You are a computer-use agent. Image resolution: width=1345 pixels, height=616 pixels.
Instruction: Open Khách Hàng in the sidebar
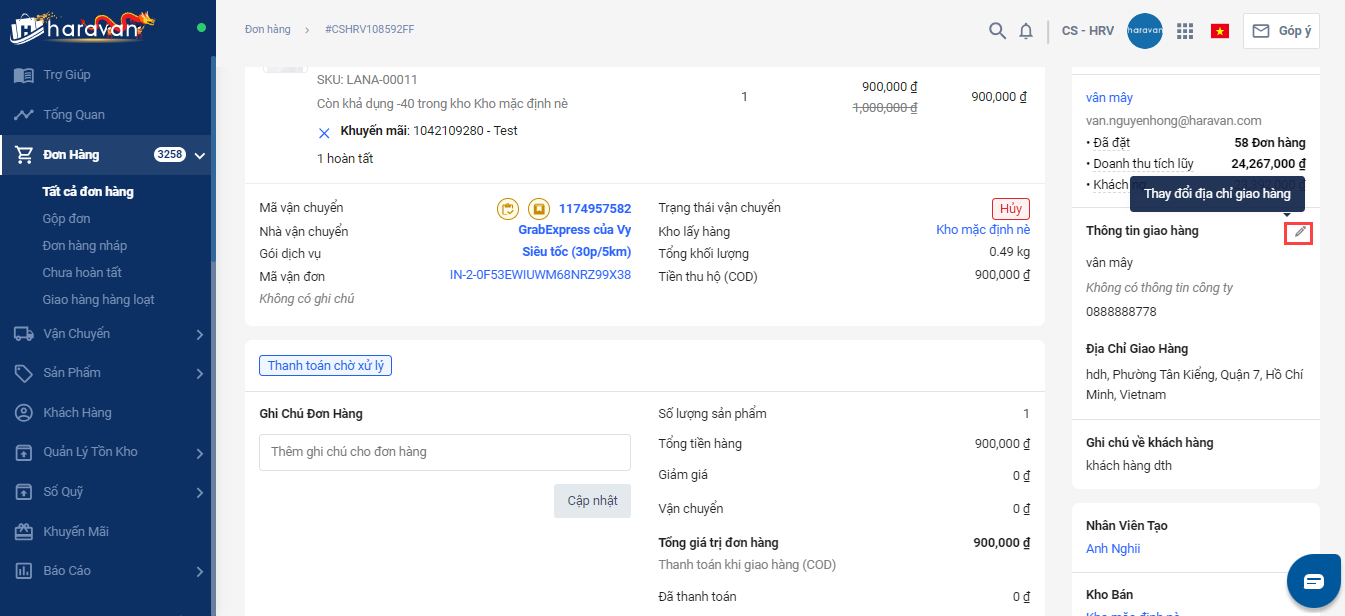[x=77, y=413]
